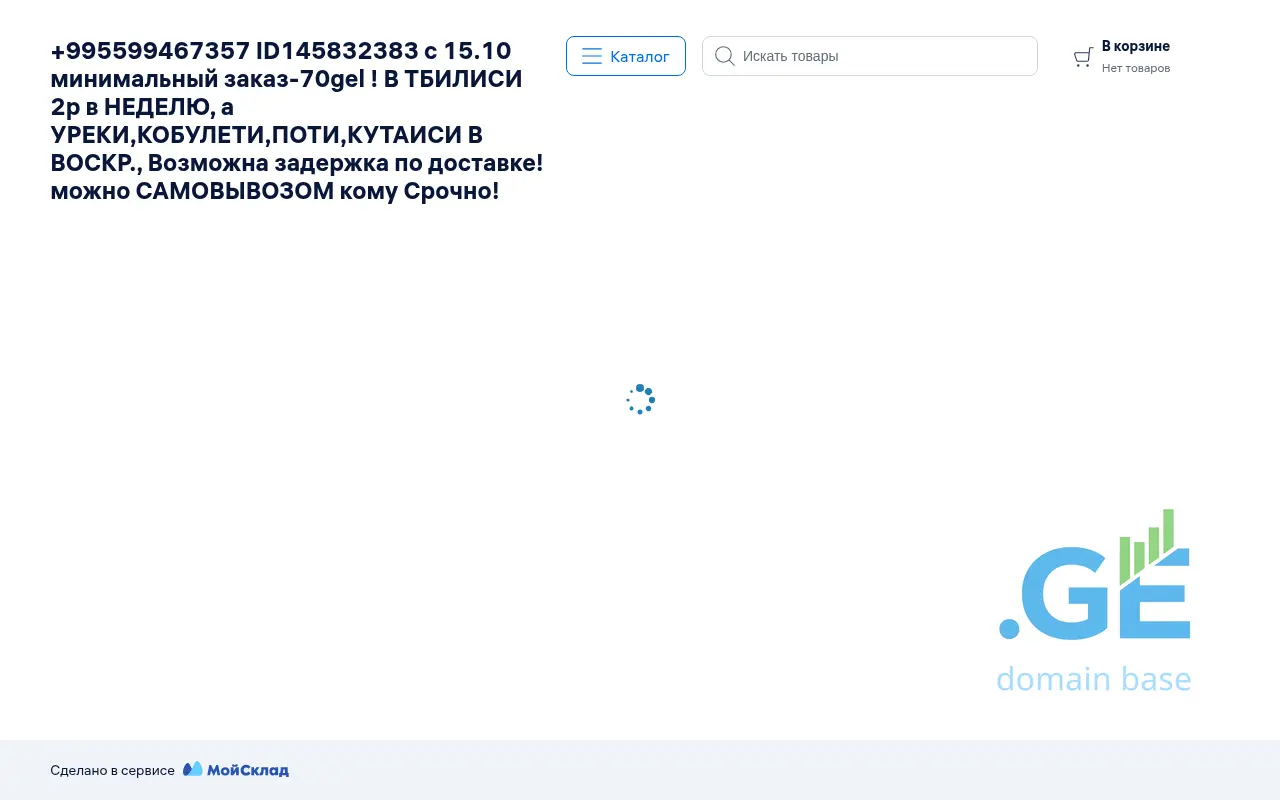Click the blue dot of the .GE logo
This screenshot has width=1280, height=800.
coord(1009,628)
